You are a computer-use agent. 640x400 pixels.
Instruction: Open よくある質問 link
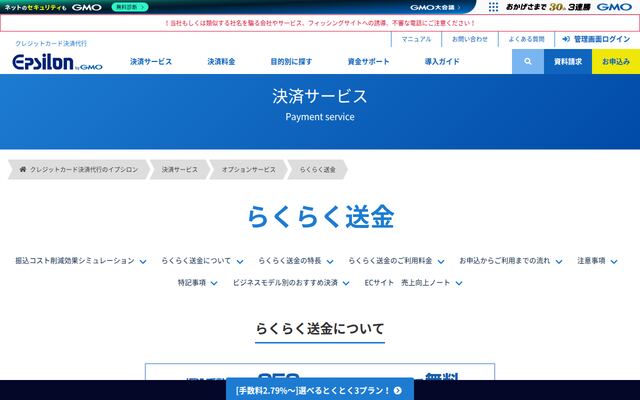point(526,39)
